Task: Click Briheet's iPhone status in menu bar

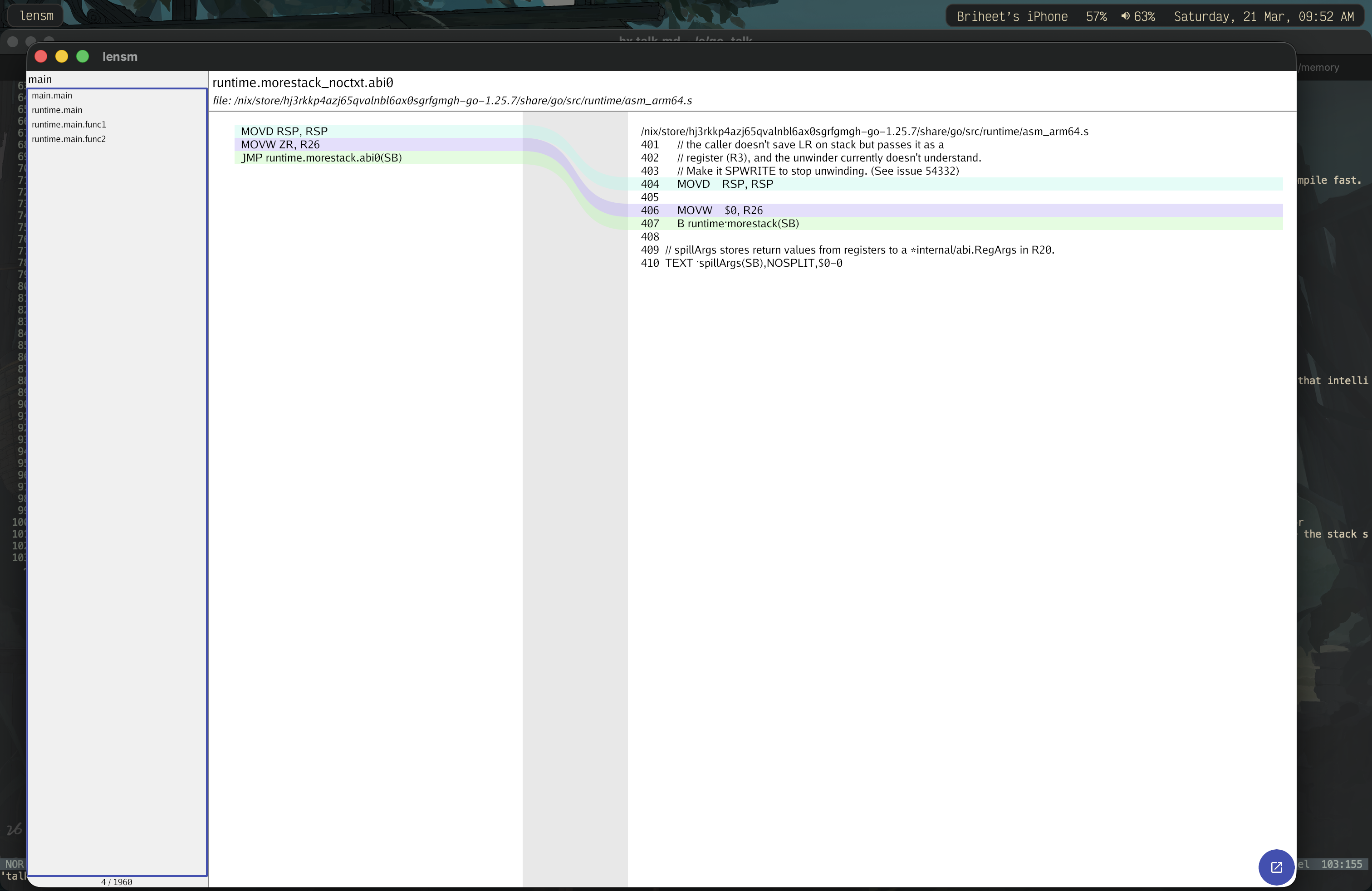Action: coord(1012,17)
